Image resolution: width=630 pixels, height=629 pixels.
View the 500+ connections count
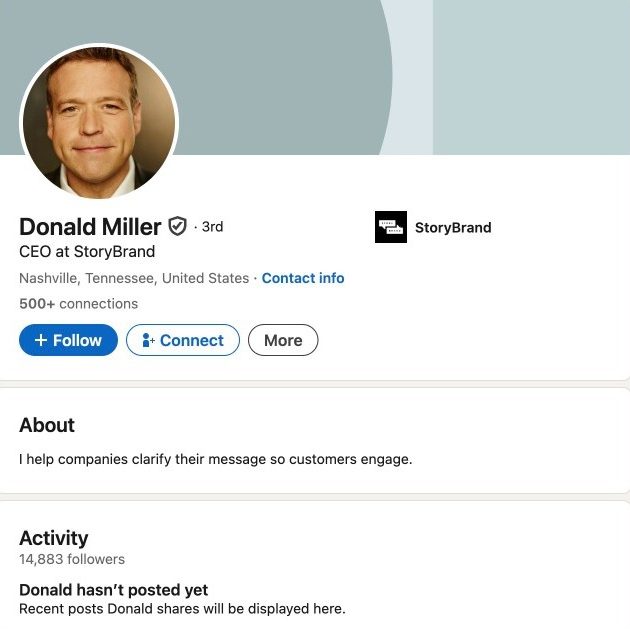(x=78, y=304)
